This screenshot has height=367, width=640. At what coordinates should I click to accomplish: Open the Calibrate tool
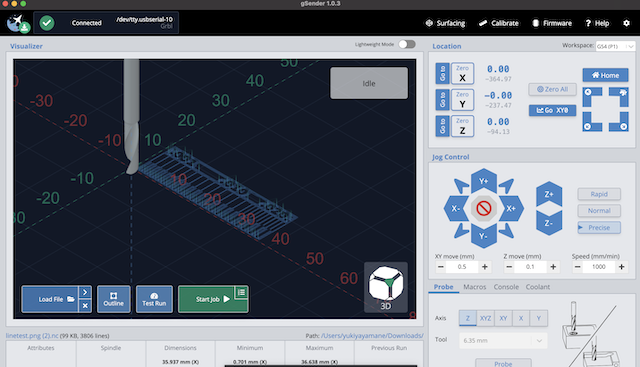click(499, 23)
